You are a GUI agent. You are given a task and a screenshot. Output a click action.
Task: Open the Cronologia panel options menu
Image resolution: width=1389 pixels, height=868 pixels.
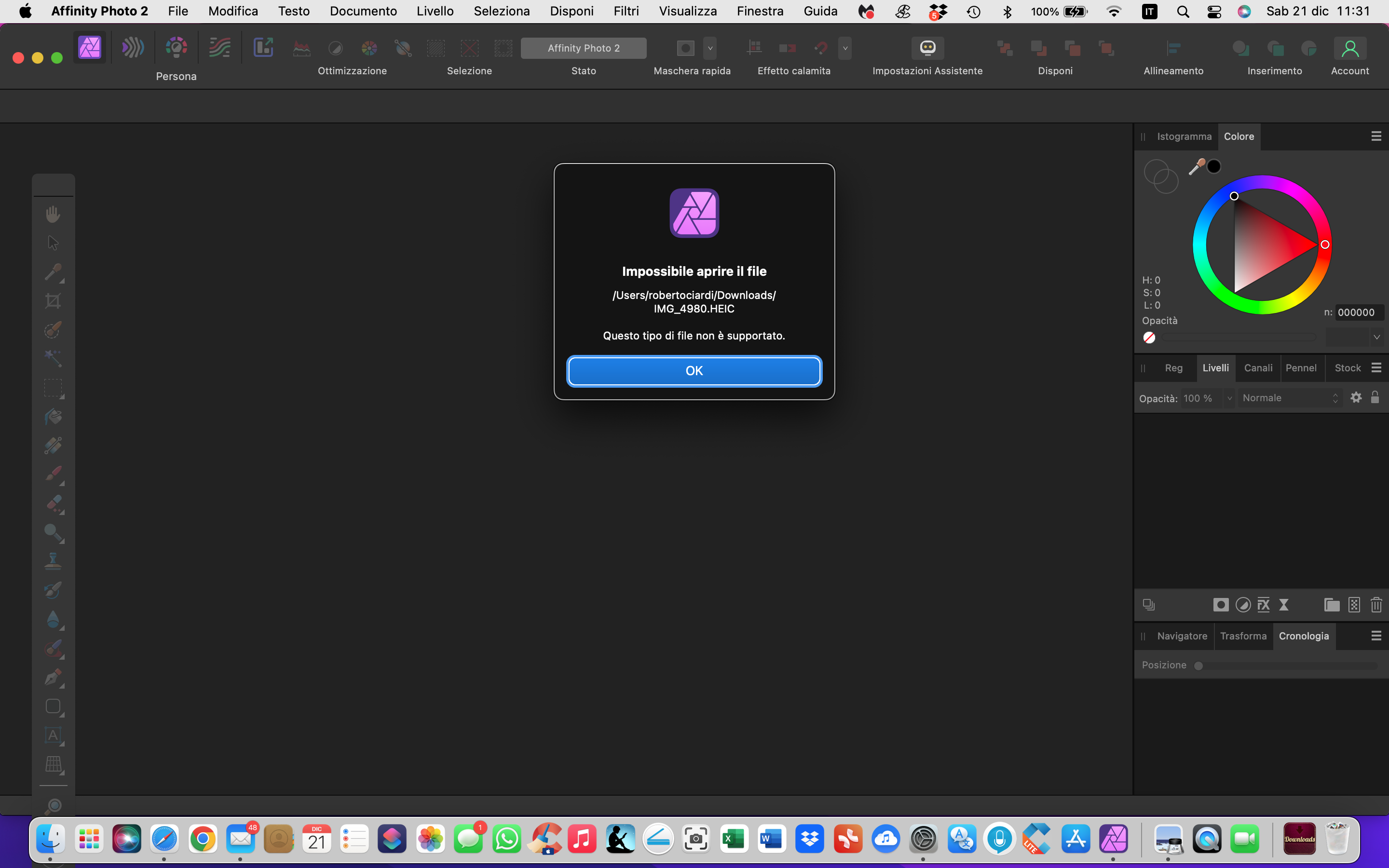point(1376,636)
